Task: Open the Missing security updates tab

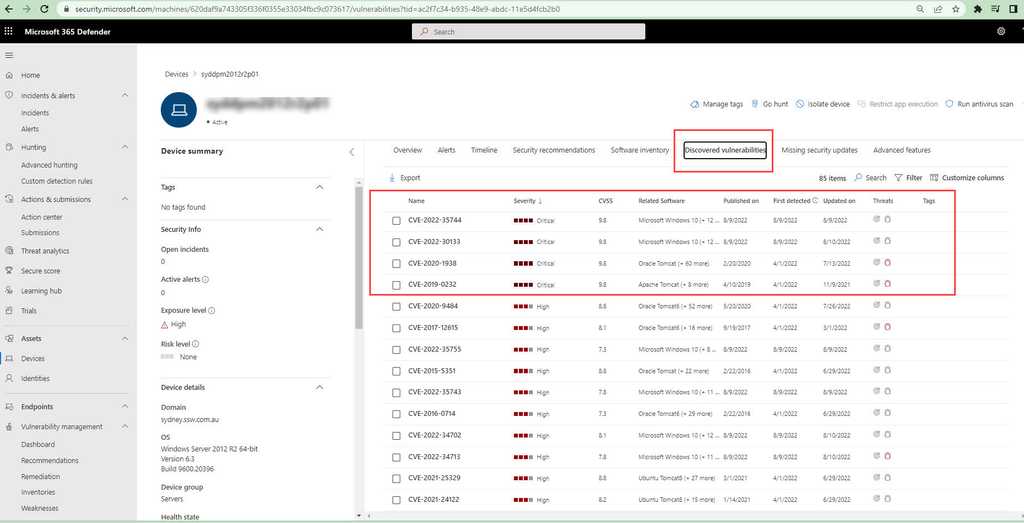Action: point(819,150)
